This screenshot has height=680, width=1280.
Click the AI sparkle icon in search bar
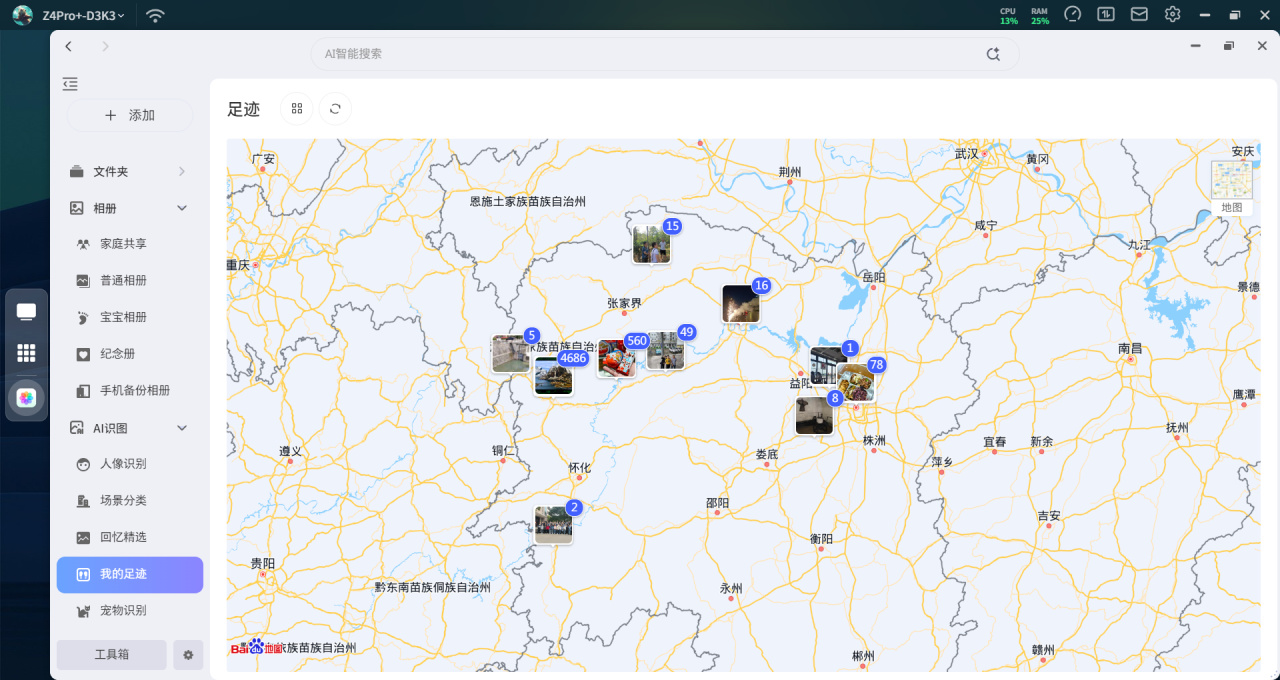click(993, 54)
